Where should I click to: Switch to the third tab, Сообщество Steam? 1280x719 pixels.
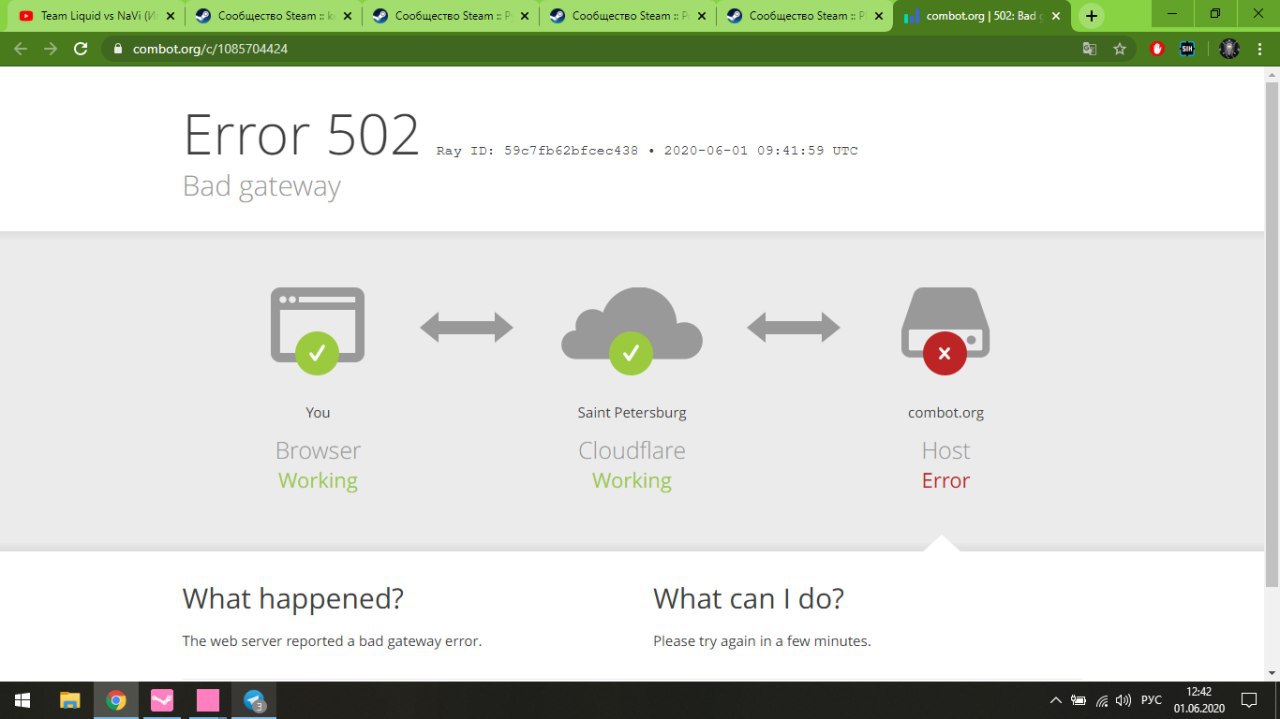(450, 16)
